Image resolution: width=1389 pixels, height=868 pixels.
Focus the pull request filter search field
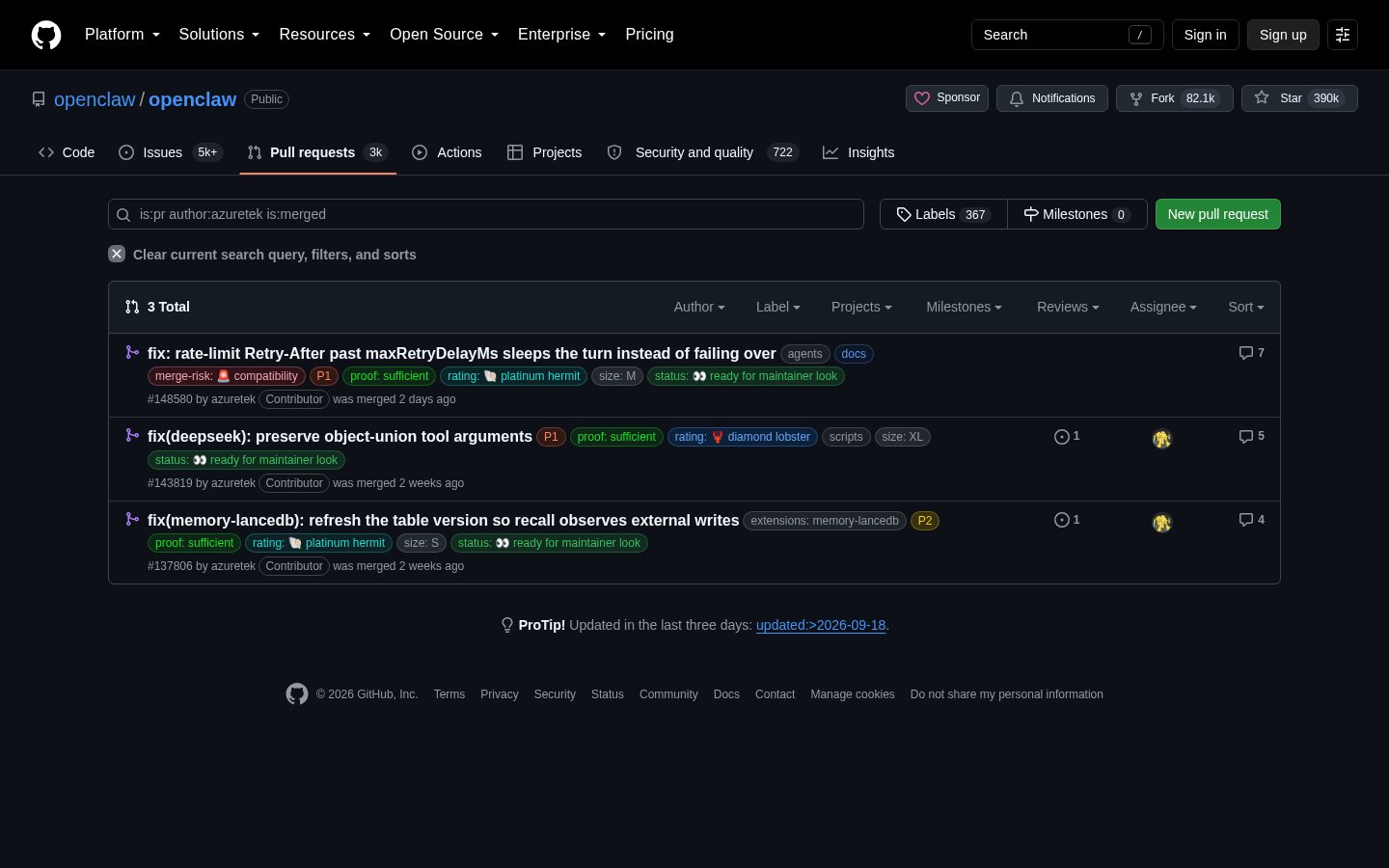(x=486, y=214)
